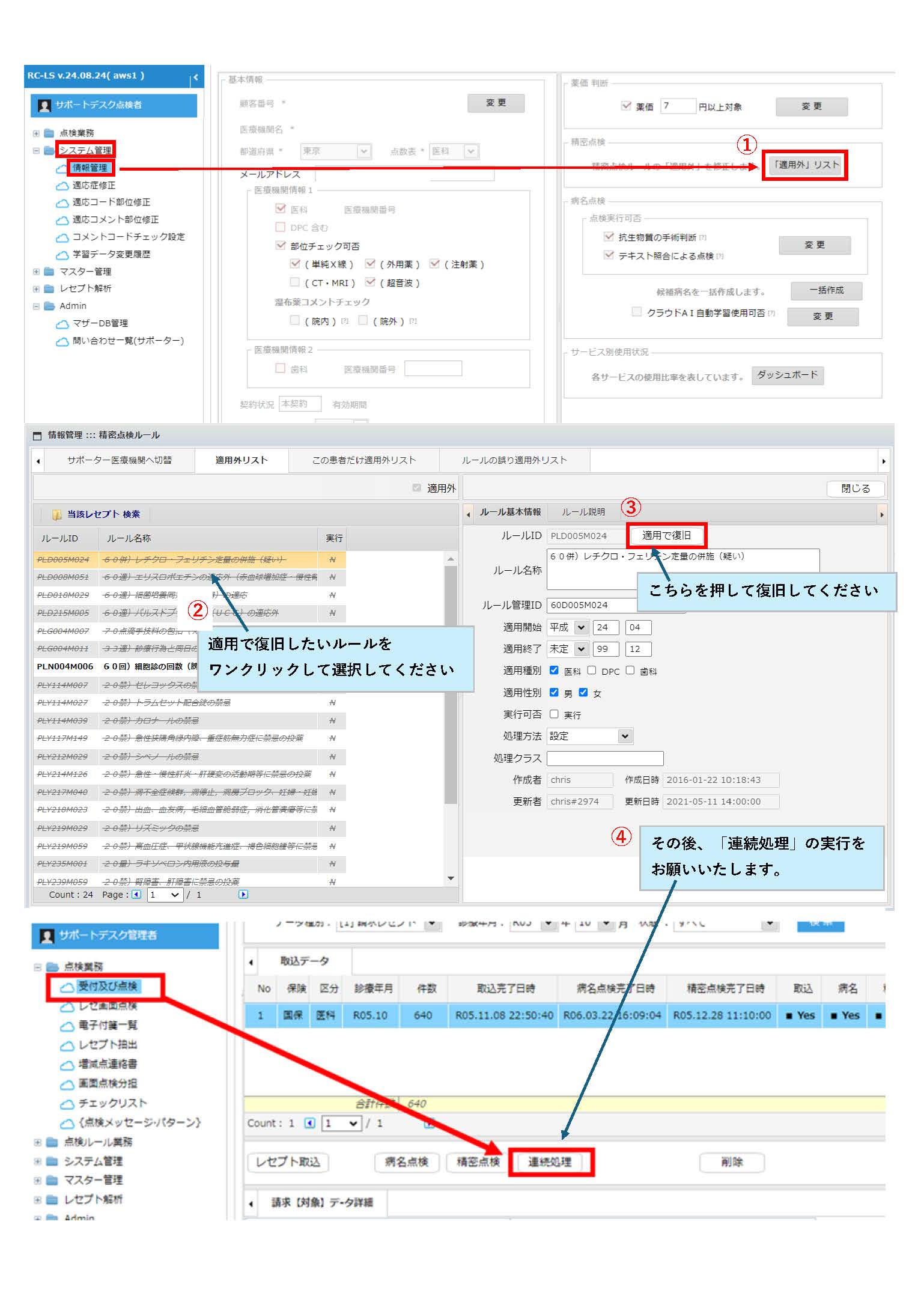This screenshot has width=924, height=1293.
Task: Click cloud icon beside レセプト抽出
Action: 67,1045
